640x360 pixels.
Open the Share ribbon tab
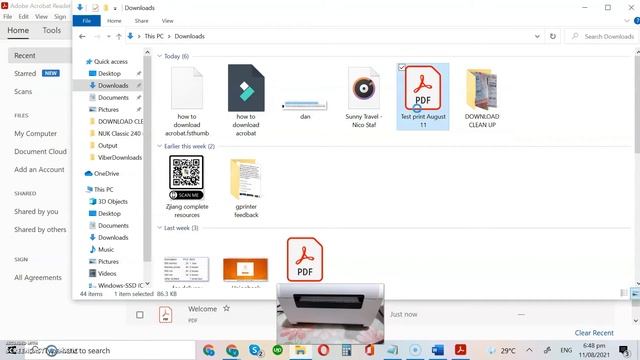(142, 21)
